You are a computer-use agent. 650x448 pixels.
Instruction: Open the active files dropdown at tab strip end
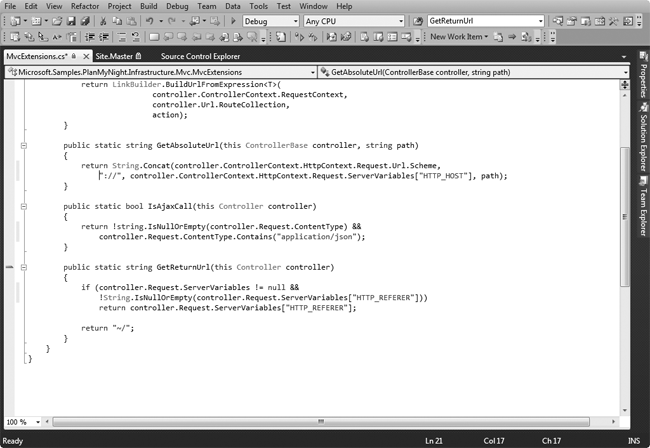pyautogui.click(x=624, y=56)
